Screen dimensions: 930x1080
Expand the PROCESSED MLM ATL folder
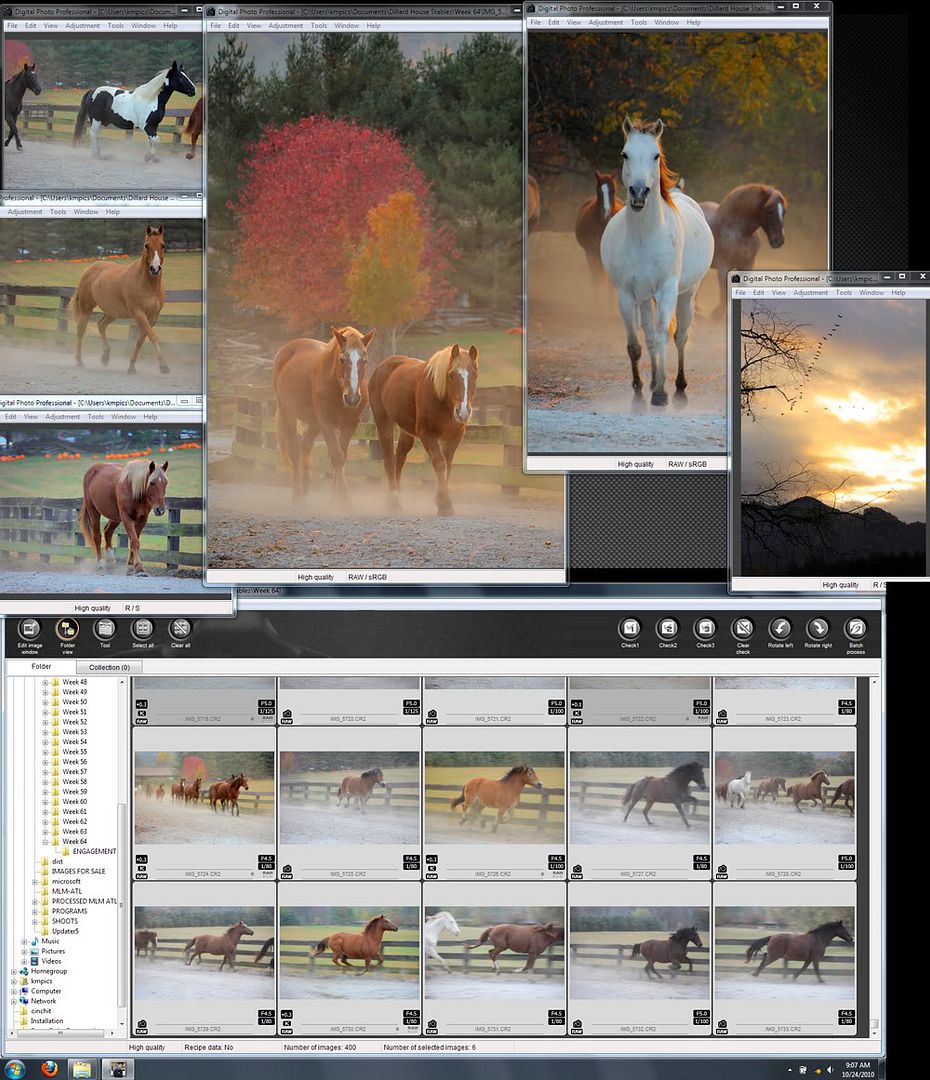point(34,902)
